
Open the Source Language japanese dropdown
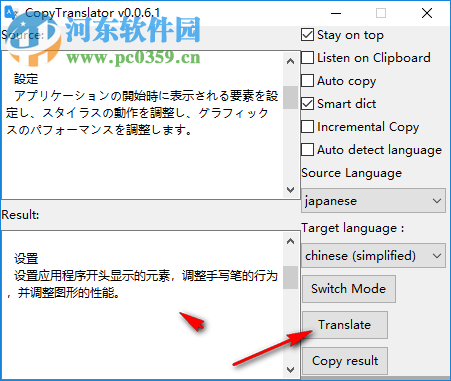coord(373,200)
